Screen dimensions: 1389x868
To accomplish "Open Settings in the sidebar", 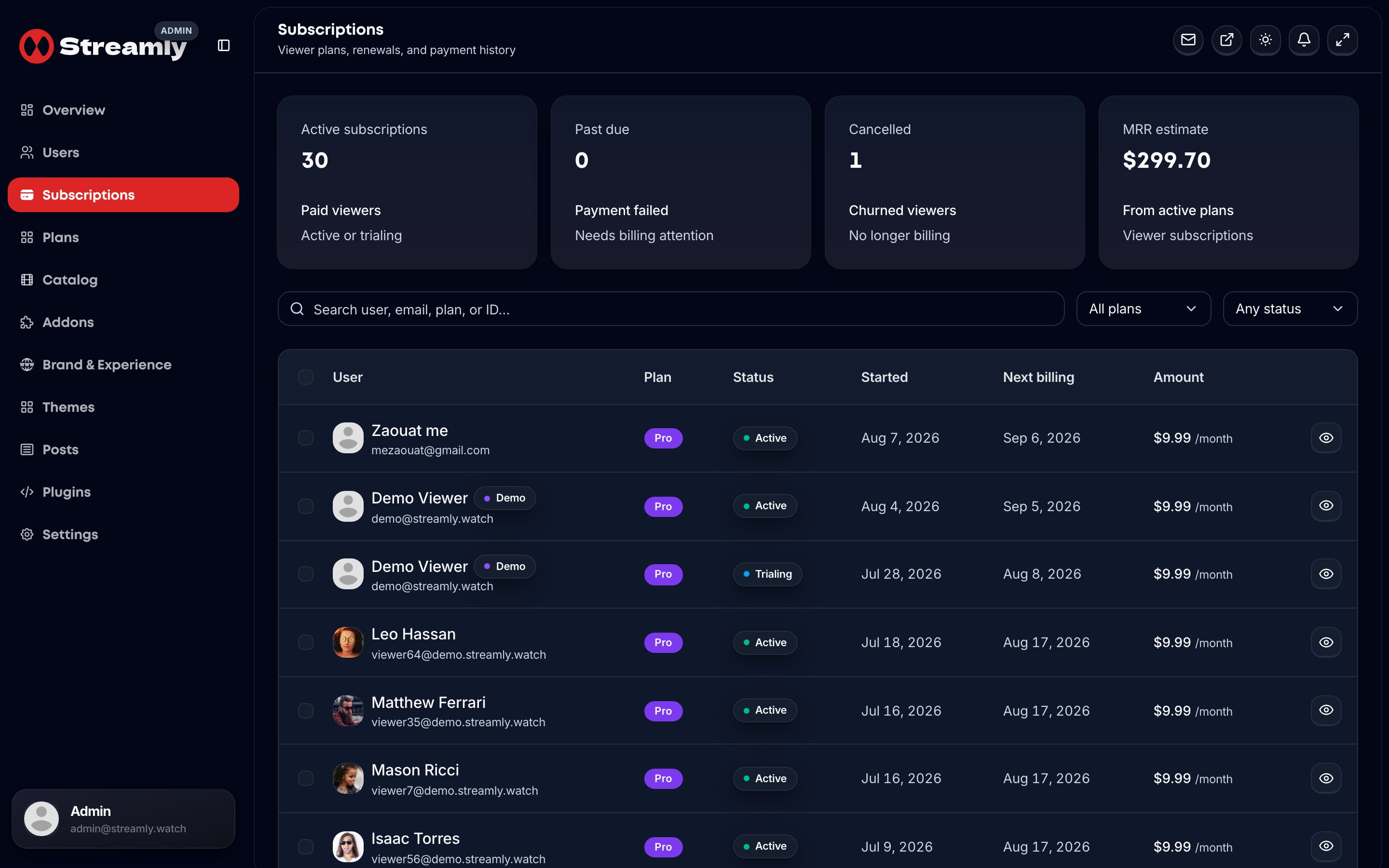I will coord(123,534).
